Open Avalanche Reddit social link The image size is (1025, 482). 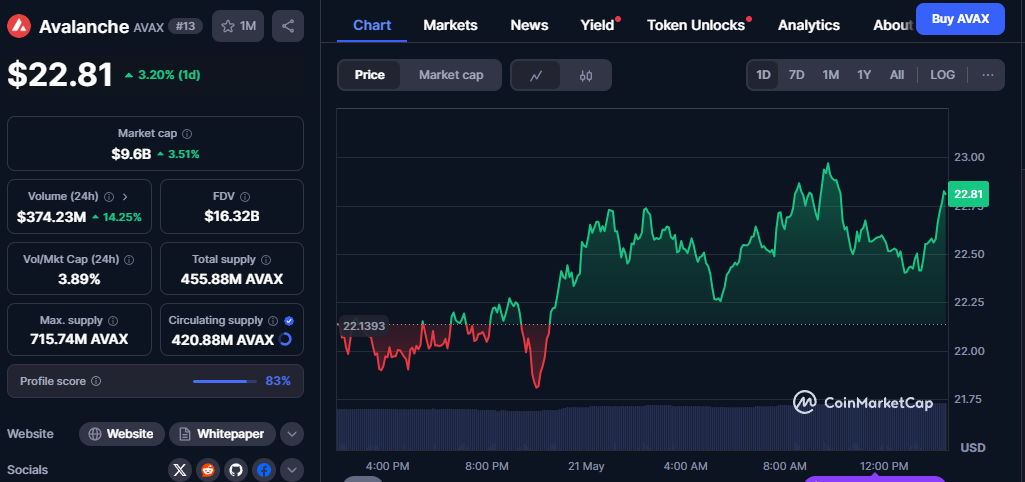click(x=208, y=470)
